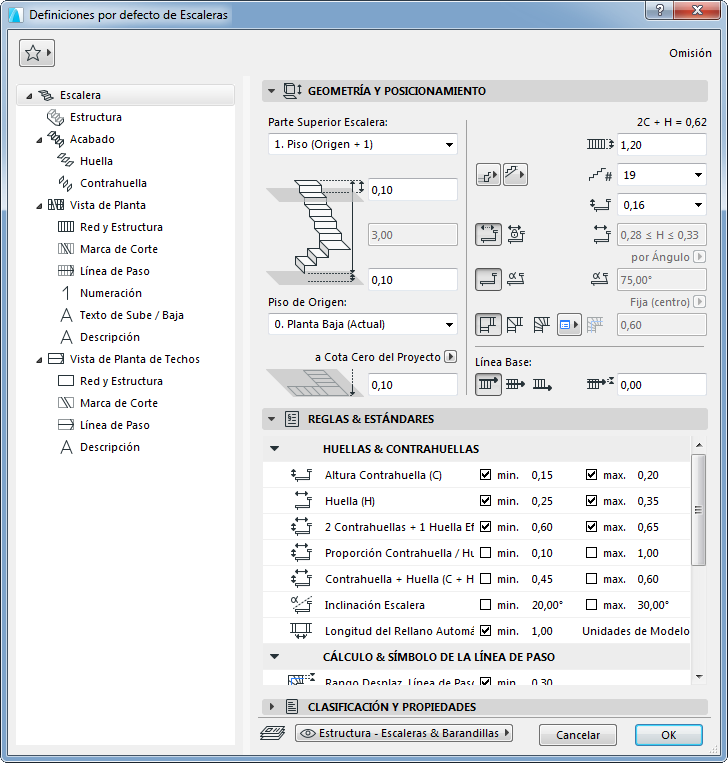This screenshot has height=763, width=728.
Task: Click Cancelar button
Action: (578, 735)
